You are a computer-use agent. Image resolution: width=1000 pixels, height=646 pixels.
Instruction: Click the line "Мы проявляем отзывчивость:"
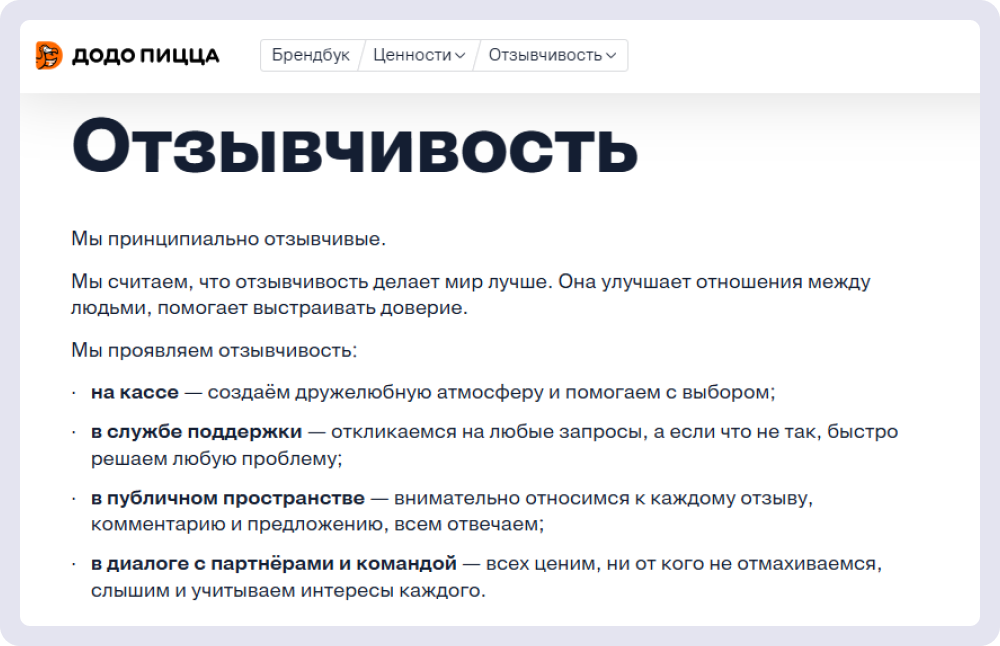(214, 350)
